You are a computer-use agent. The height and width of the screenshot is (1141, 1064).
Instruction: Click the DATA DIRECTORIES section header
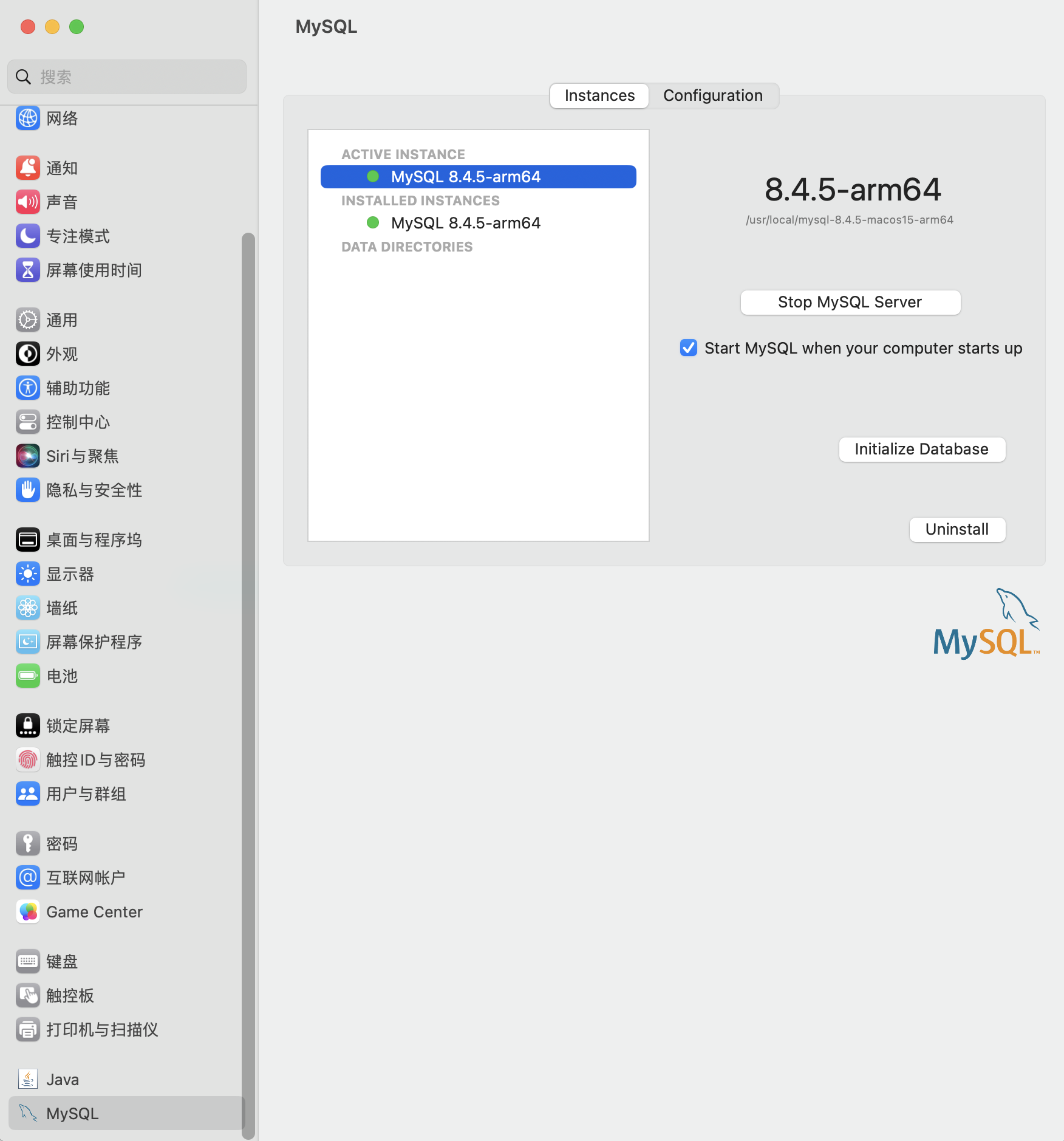[407, 247]
